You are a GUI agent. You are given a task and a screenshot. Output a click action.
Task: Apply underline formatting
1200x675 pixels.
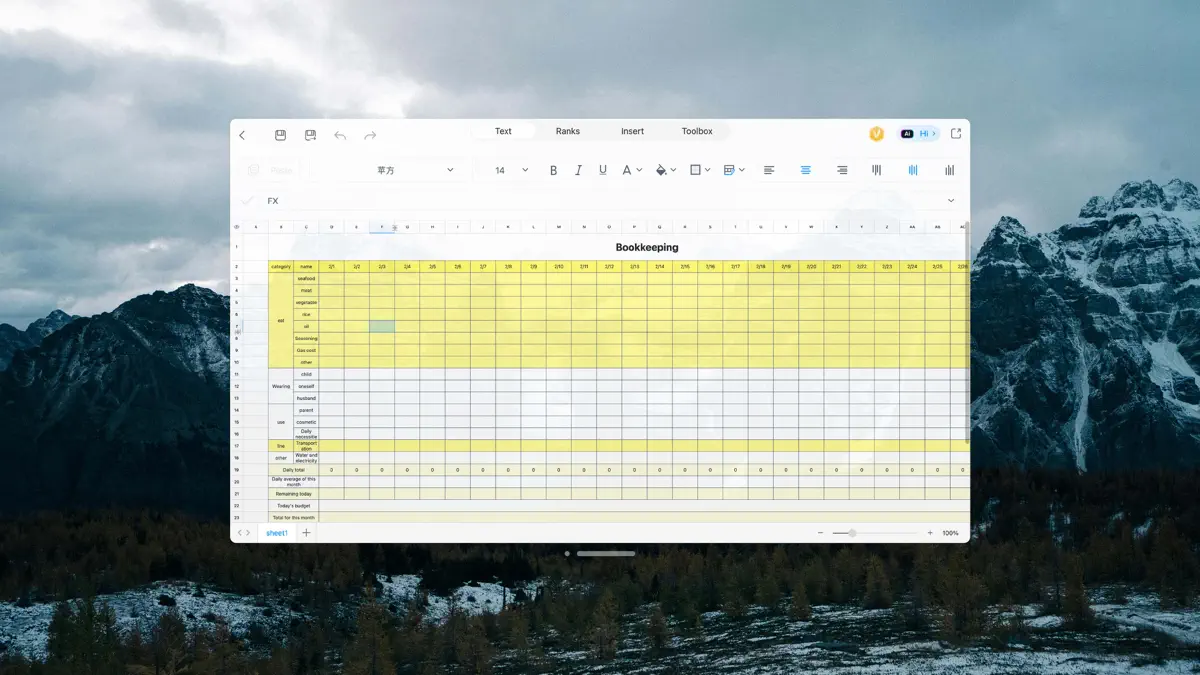602,170
